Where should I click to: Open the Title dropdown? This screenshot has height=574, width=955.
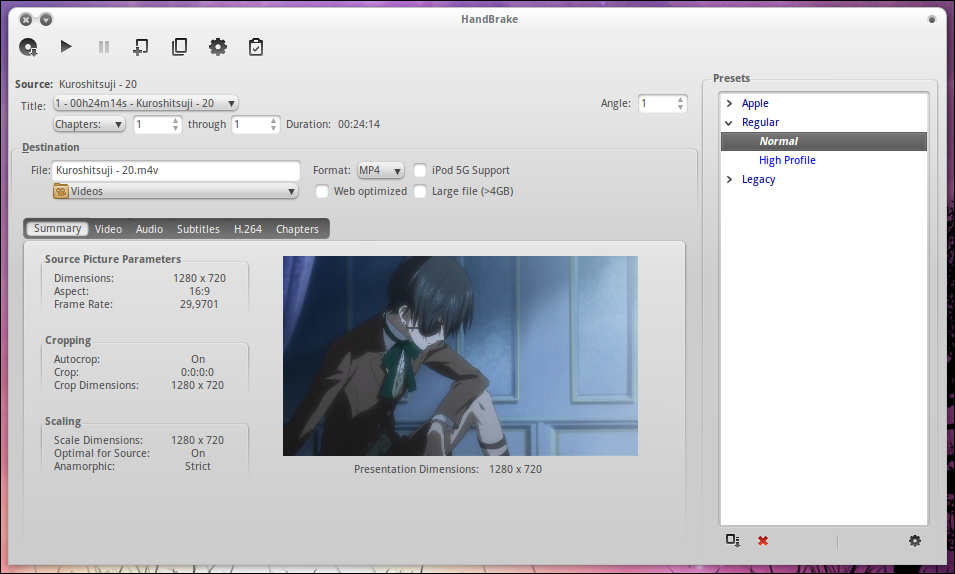[x=146, y=104]
